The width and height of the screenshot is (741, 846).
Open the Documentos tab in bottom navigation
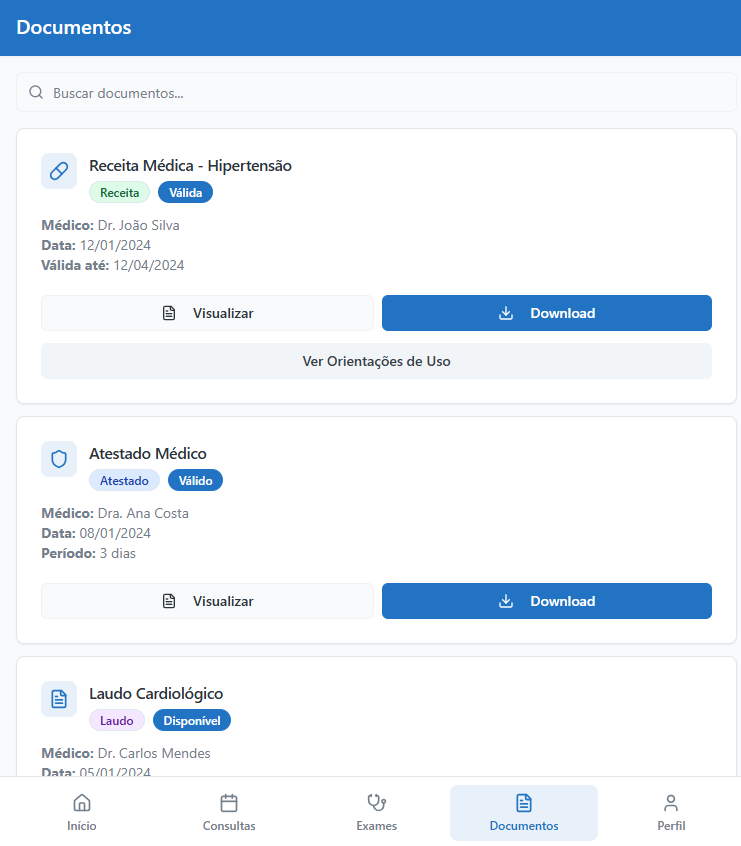click(x=523, y=812)
